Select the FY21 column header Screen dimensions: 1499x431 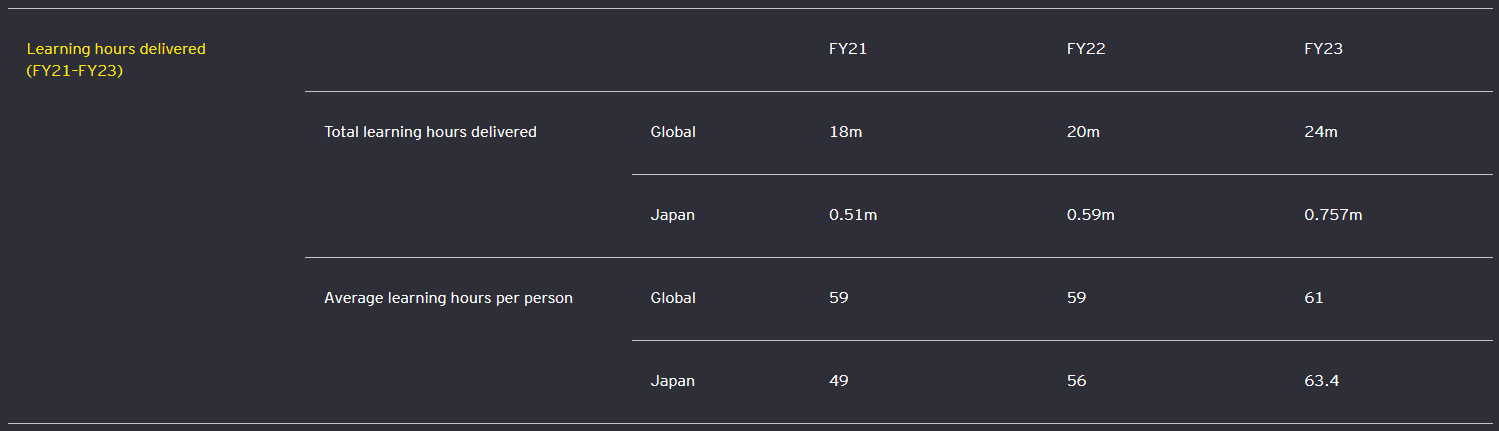[x=847, y=49]
